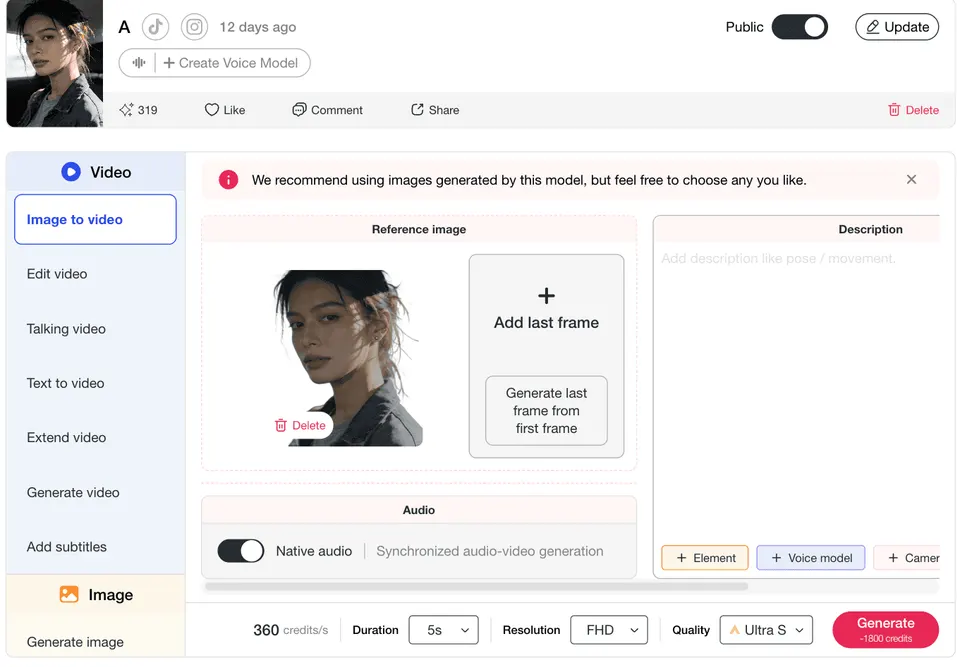Open the model profile thumbnail

point(54,63)
